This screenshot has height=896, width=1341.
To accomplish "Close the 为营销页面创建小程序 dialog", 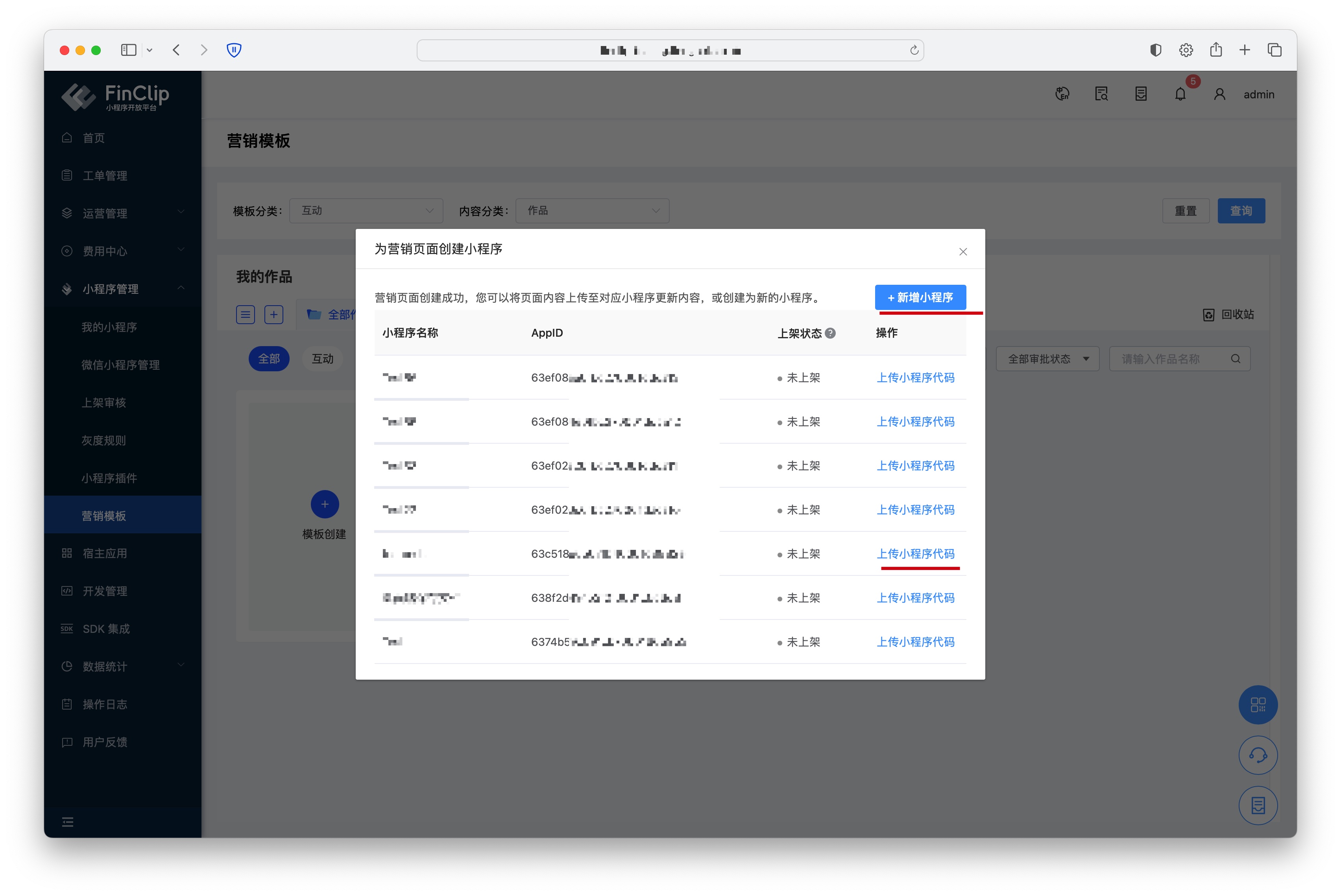I will (963, 252).
